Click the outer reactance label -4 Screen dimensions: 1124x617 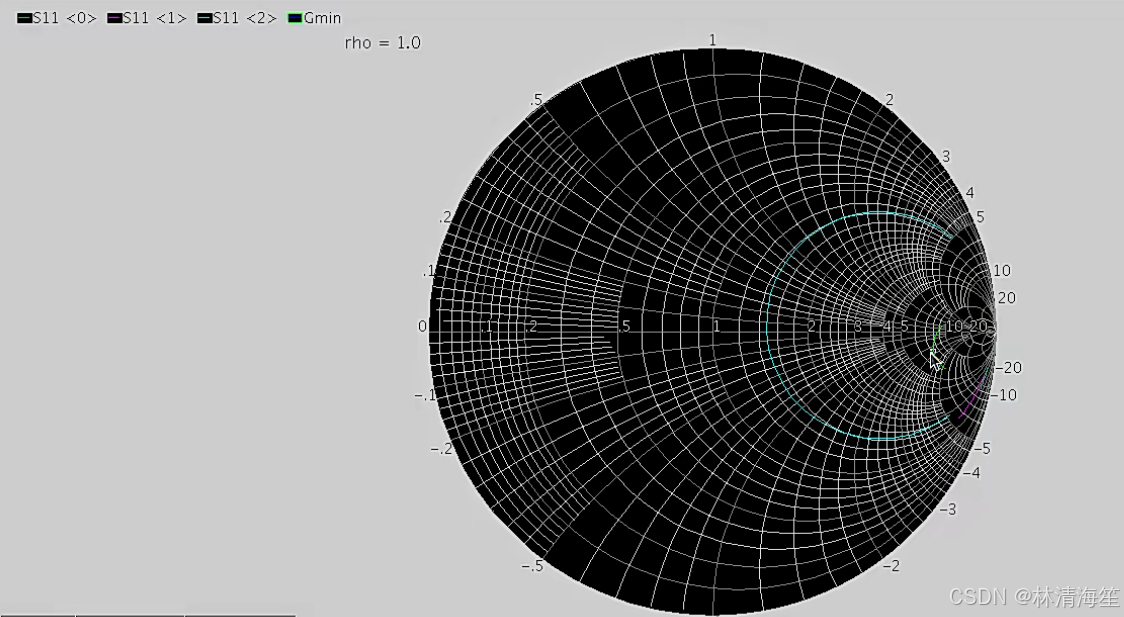(x=971, y=473)
